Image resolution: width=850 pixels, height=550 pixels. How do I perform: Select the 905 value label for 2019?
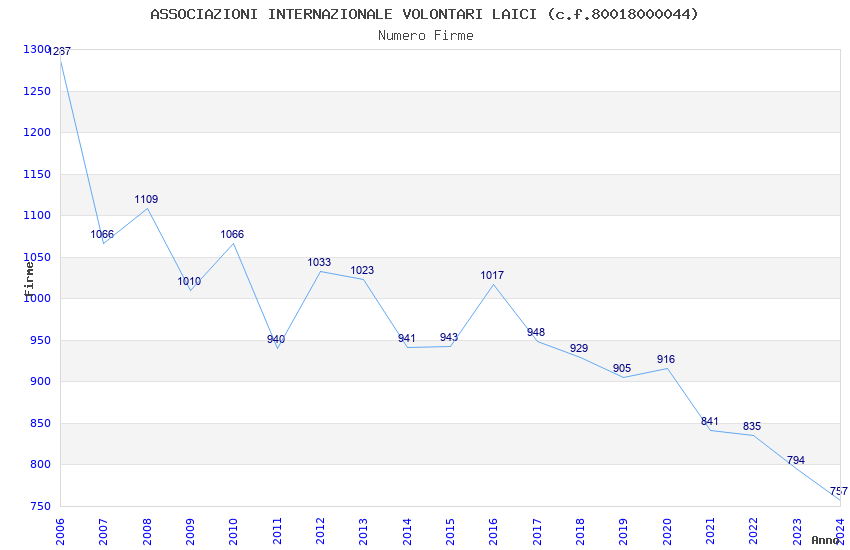coord(622,368)
